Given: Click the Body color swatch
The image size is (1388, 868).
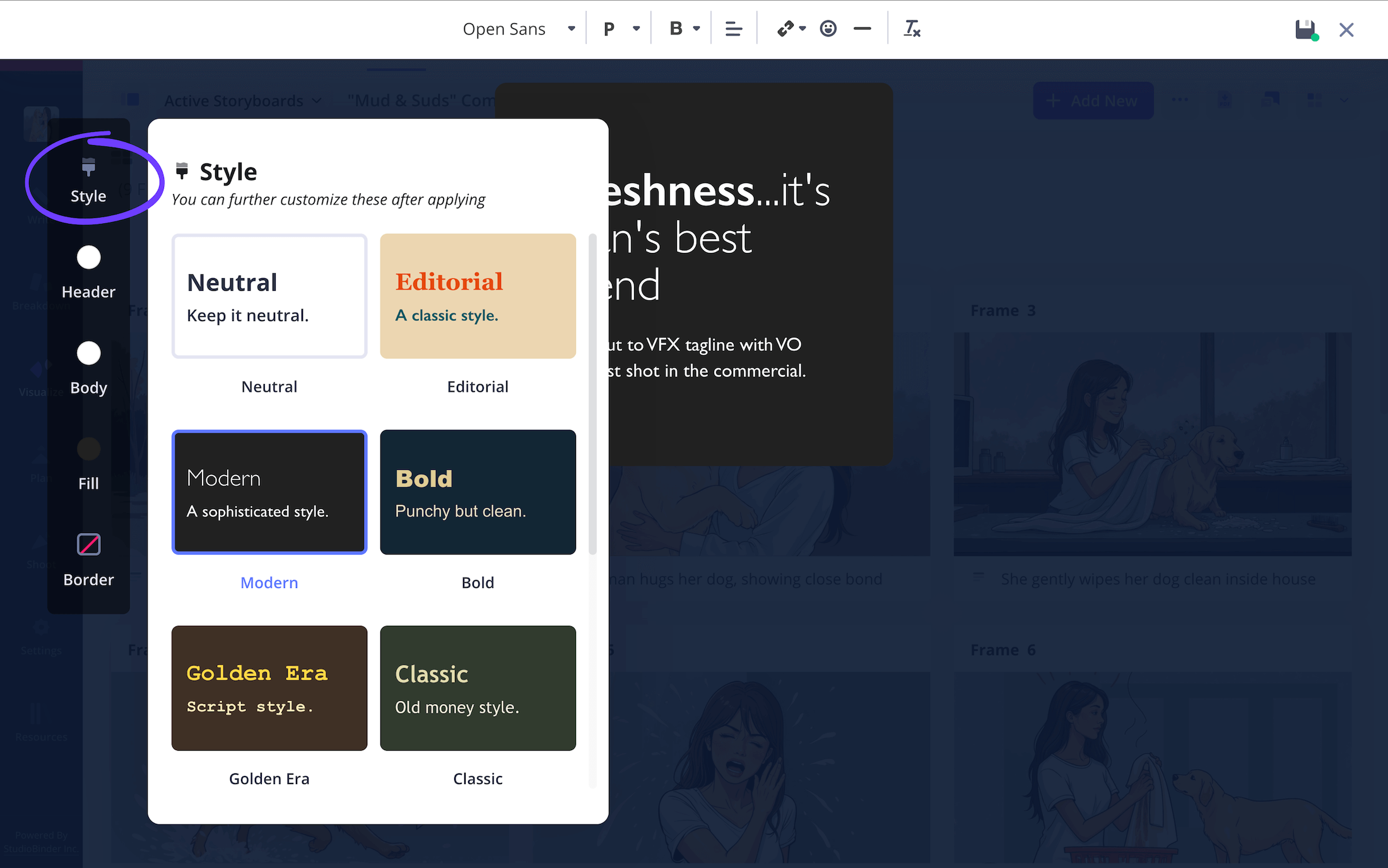Looking at the screenshot, I should (88, 353).
